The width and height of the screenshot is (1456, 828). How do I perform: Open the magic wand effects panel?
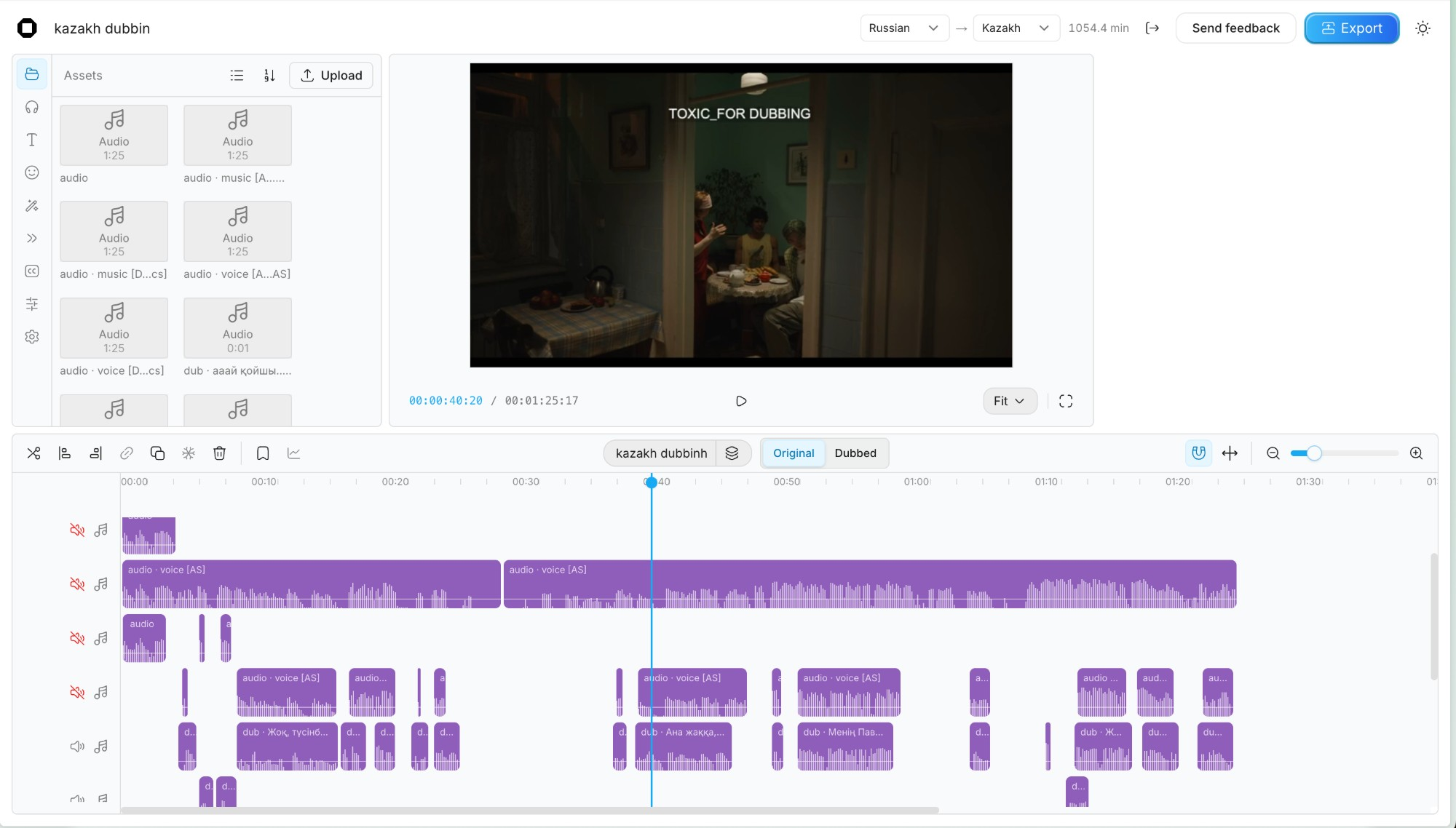[31, 206]
